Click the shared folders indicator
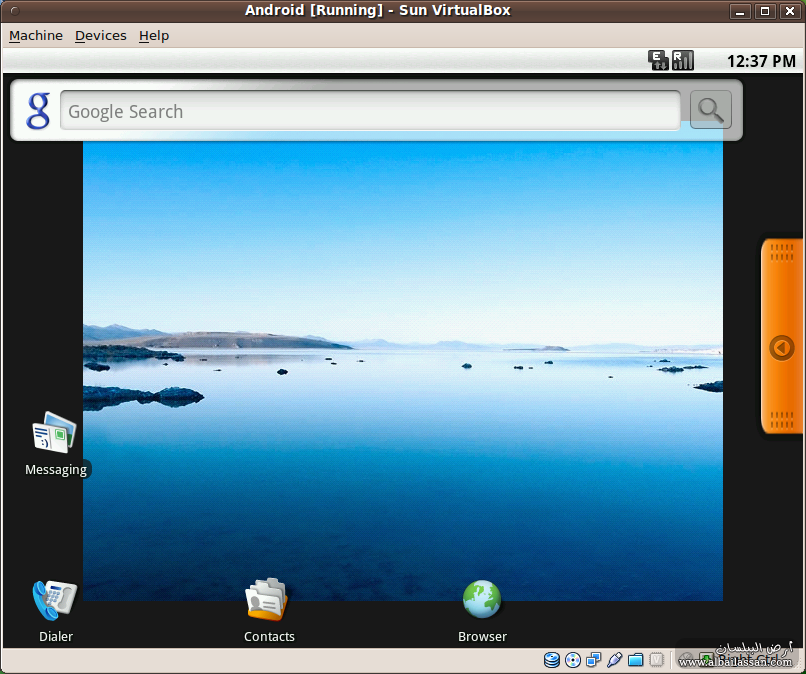 coord(635,660)
